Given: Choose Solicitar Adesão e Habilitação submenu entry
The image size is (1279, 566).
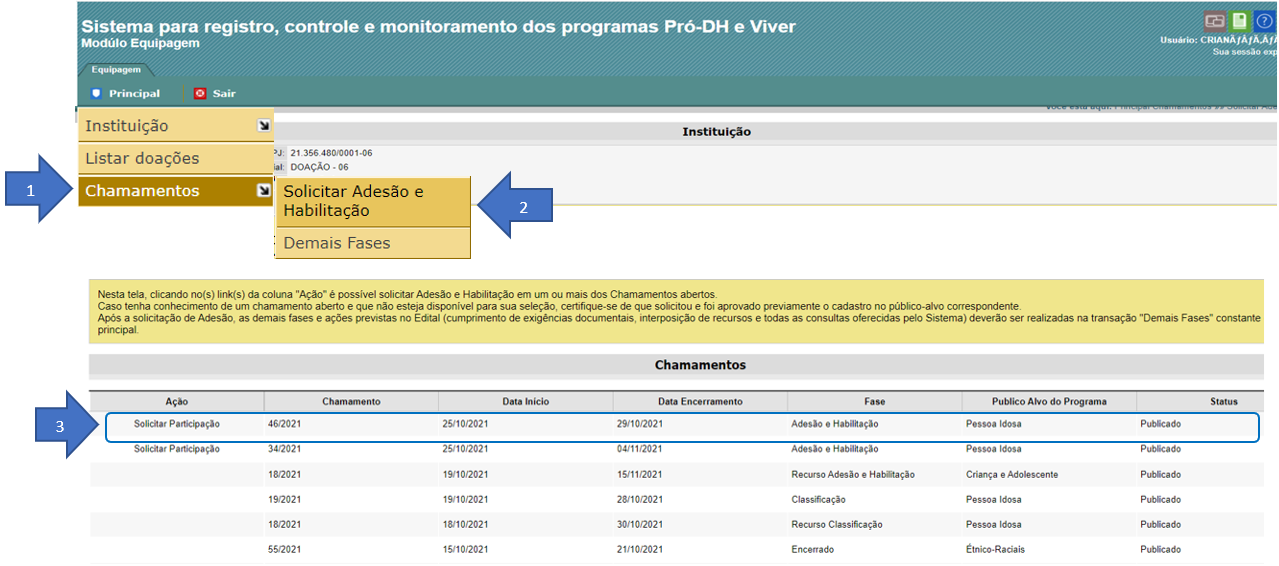Looking at the screenshot, I should pyautogui.click(x=353, y=201).
